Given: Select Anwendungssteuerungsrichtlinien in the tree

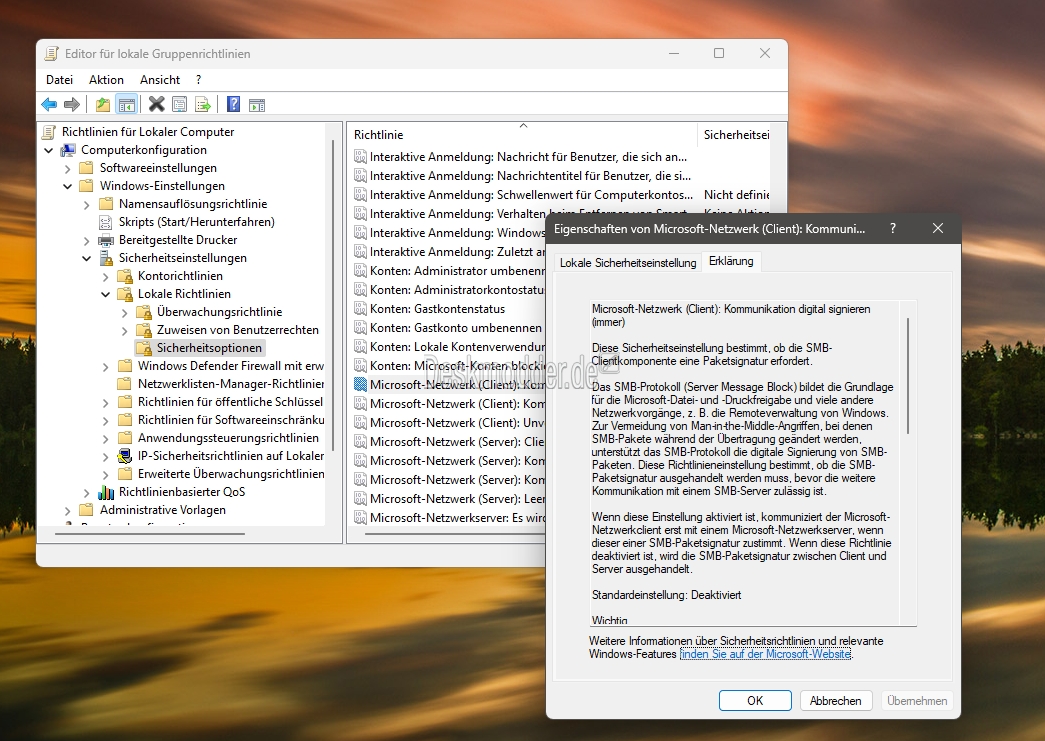Looking at the screenshot, I should click(x=228, y=438).
